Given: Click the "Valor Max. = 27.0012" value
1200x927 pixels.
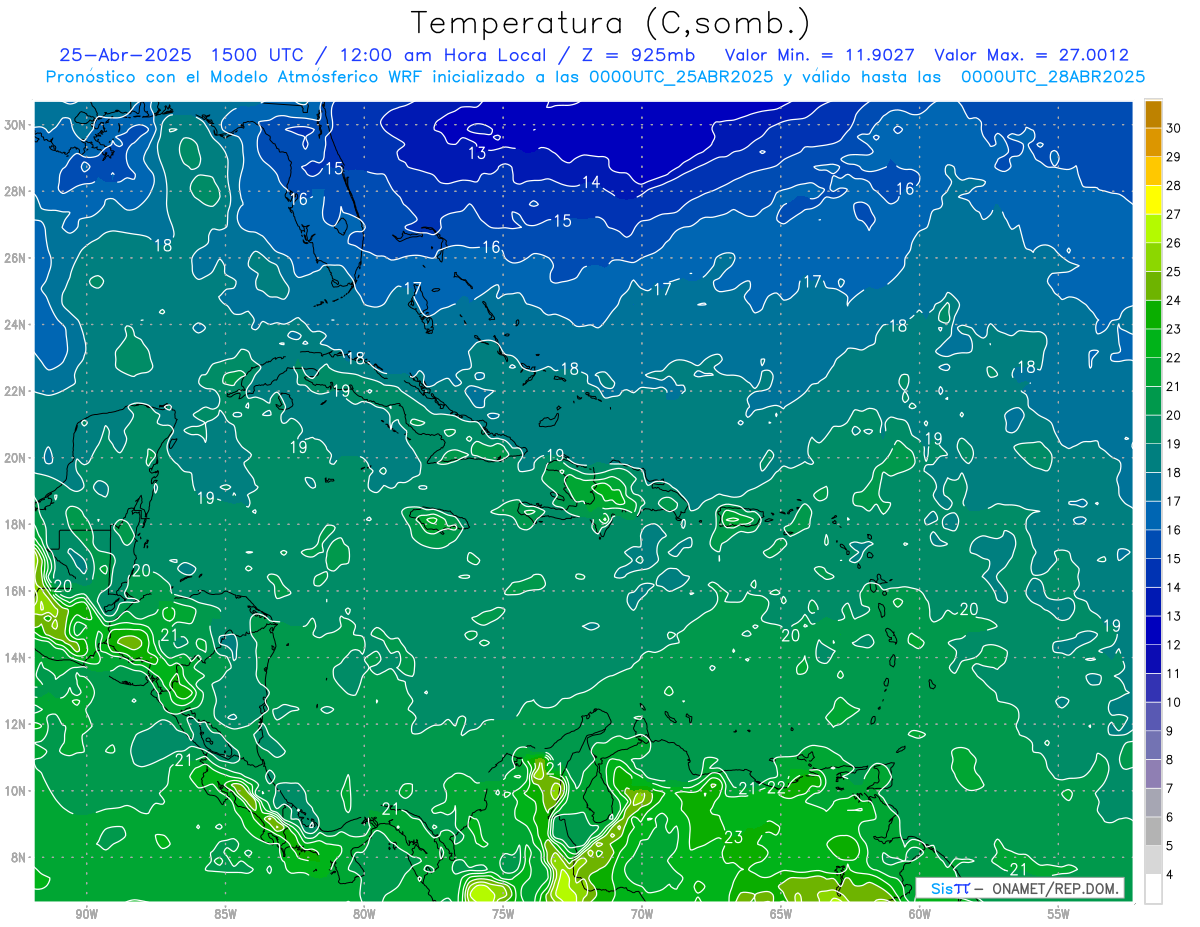Looking at the screenshot, I should (x=1032, y=55).
